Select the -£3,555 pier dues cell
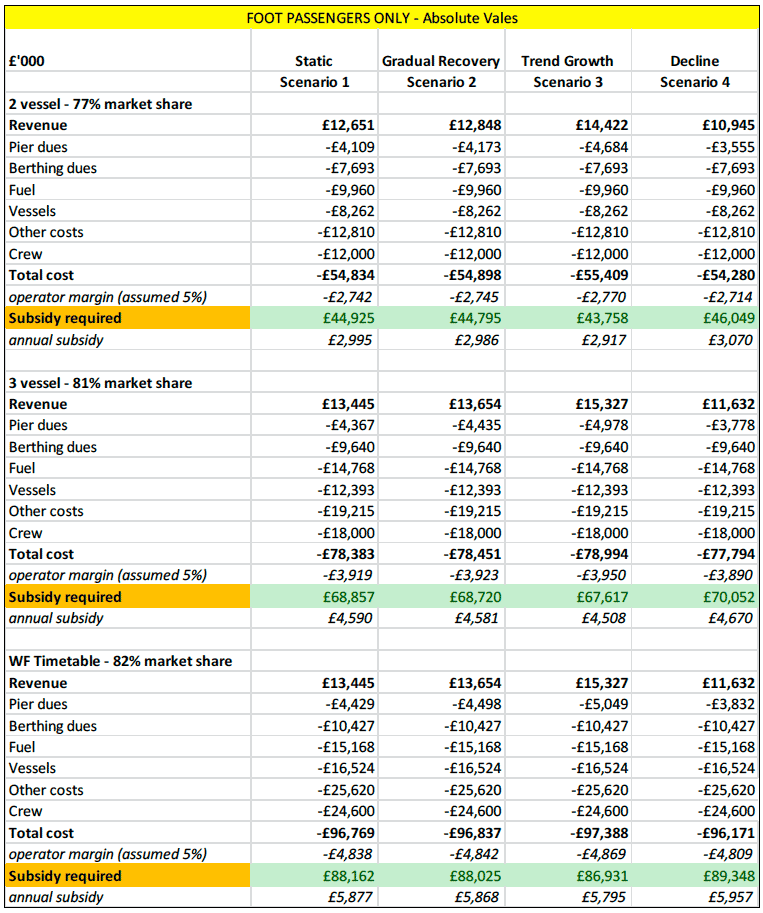Image resolution: width=763 pixels, height=913 pixels. click(x=730, y=147)
